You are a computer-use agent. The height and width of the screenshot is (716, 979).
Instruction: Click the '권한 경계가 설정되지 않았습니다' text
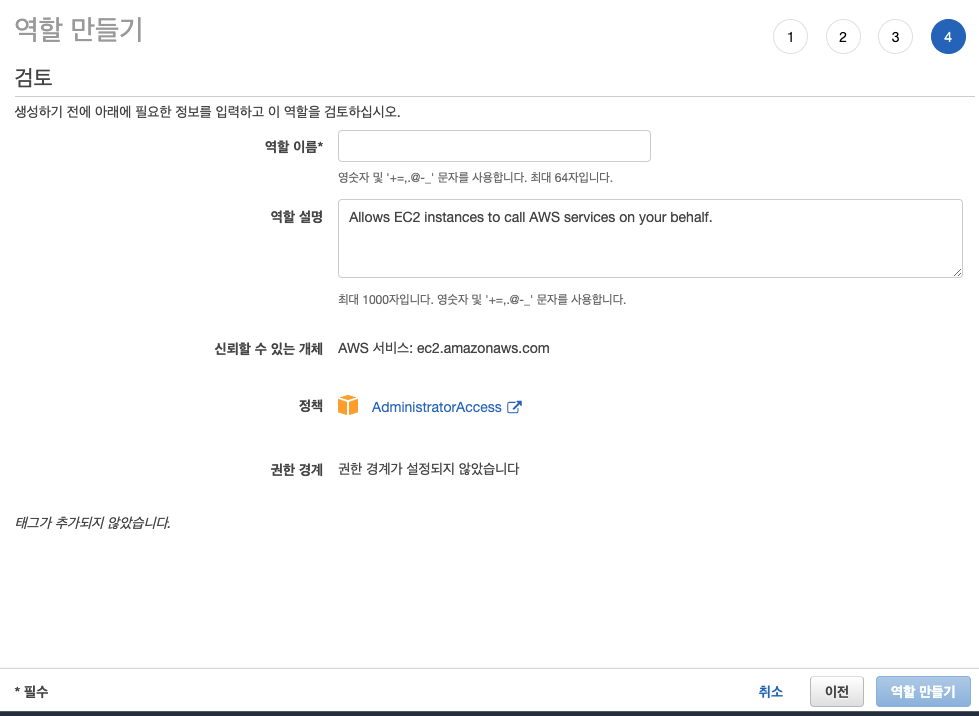[x=428, y=469]
